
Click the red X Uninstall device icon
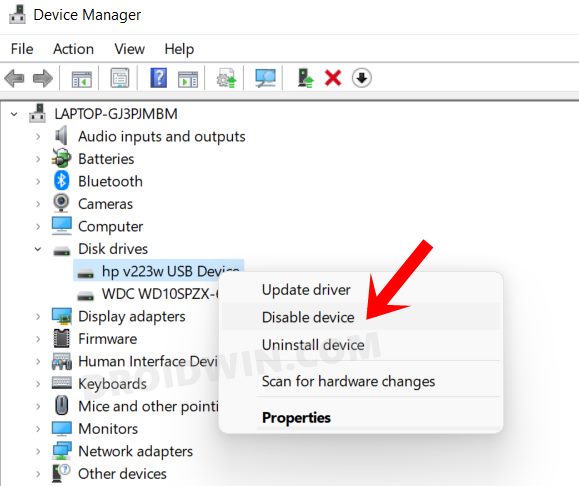click(x=333, y=78)
